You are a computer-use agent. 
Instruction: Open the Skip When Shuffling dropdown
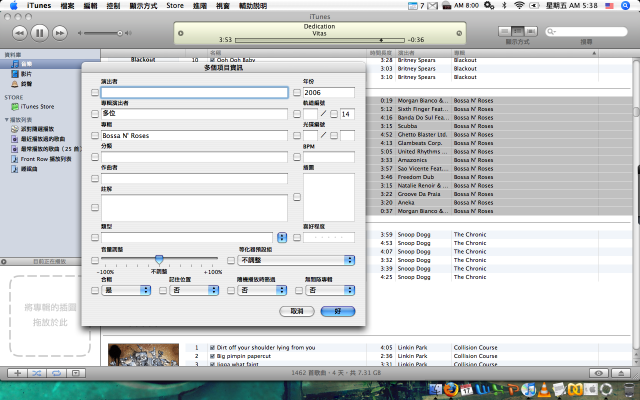262,290
